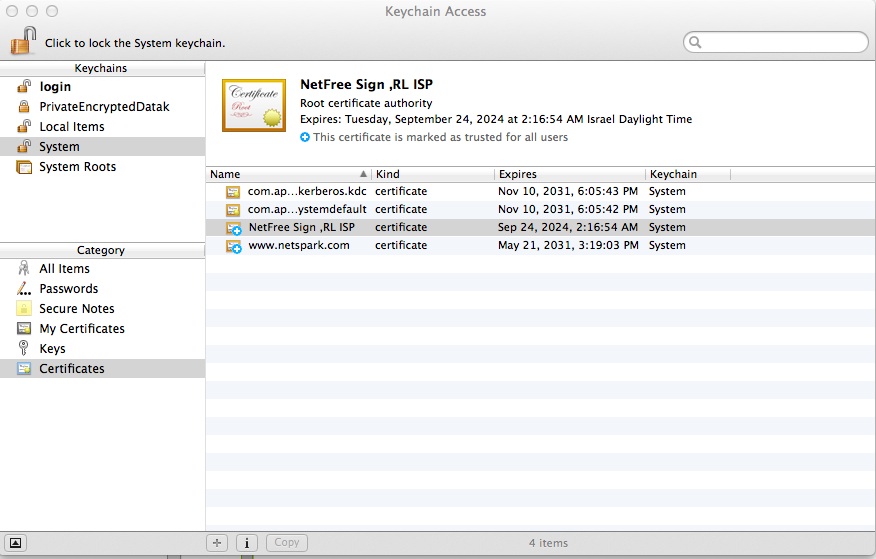Select the com.ap...kerberos.kdc certificate row
876x559 pixels.
tap(540, 192)
